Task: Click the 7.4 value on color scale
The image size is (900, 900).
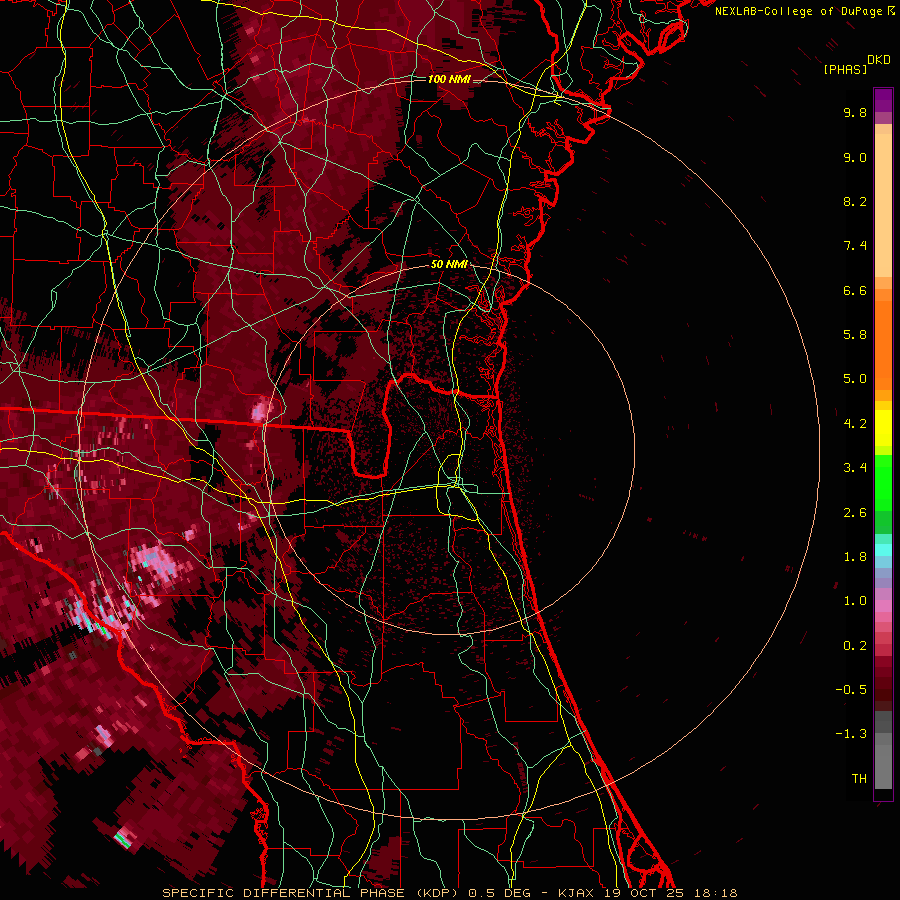Action: pos(855,246)
